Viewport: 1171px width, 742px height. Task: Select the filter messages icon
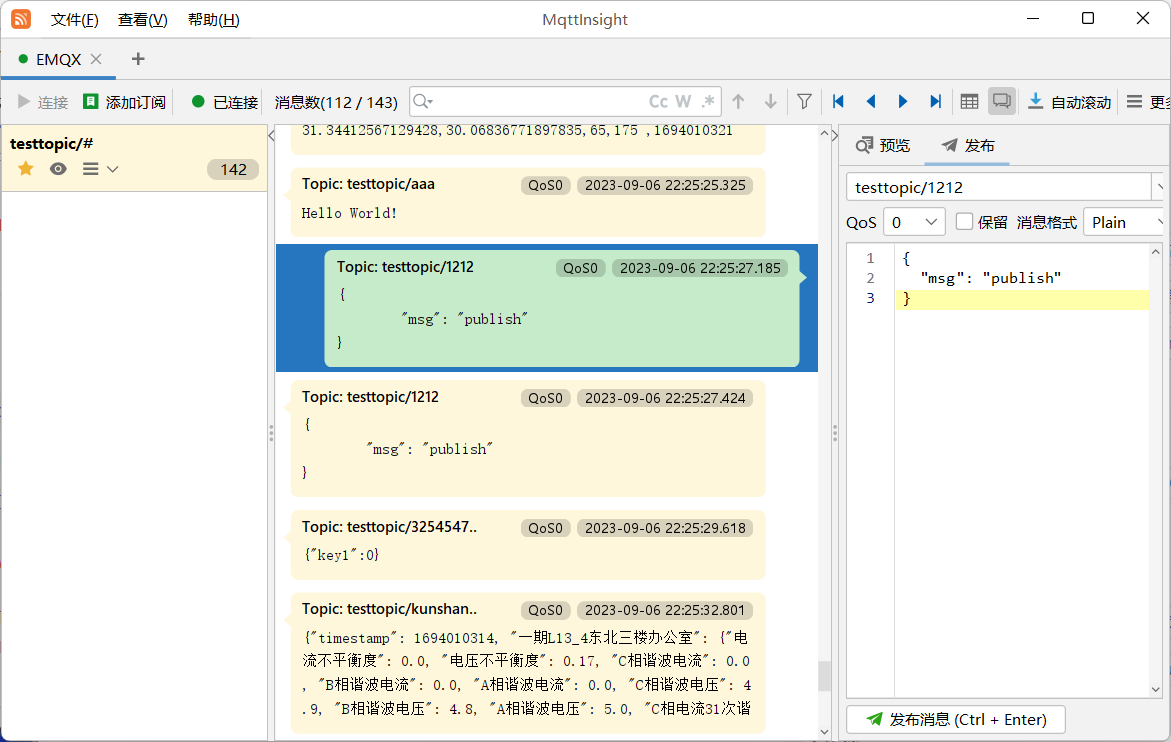click(x=804, y=101)
